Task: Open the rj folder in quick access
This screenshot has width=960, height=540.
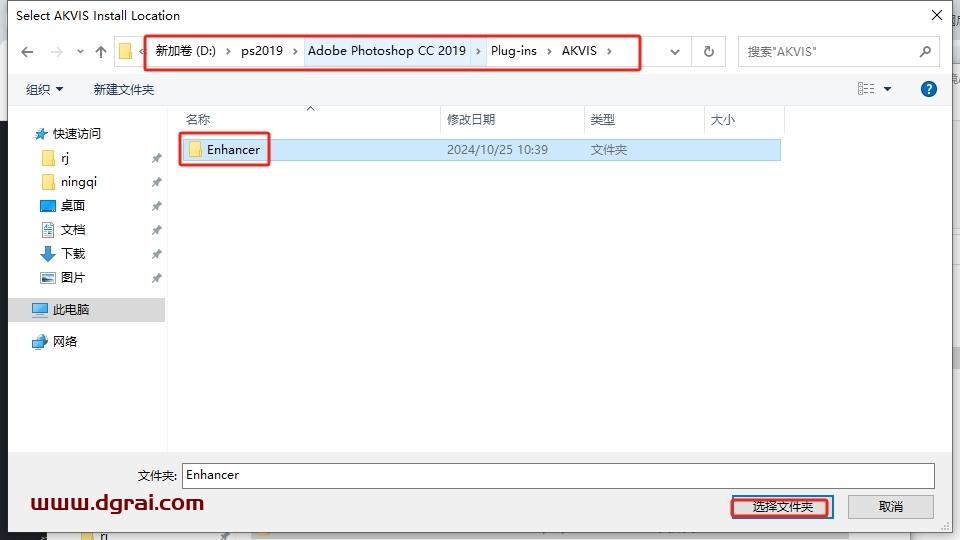Action: (x=65, y=159)
